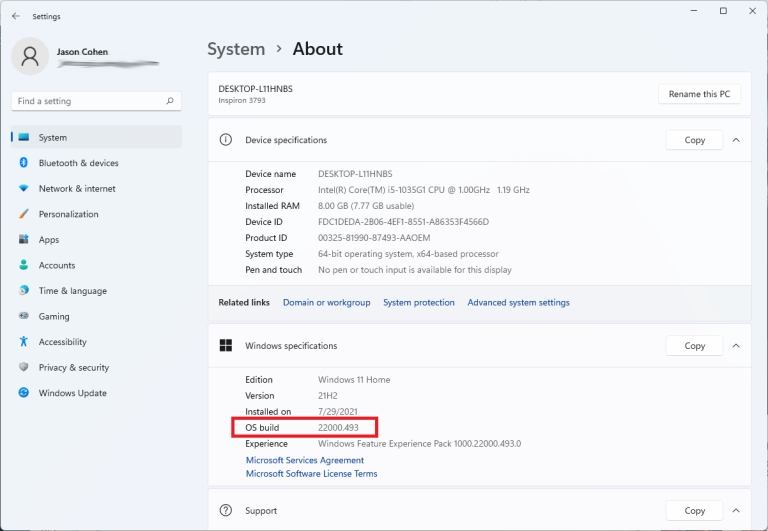
Task: Select System in the sidebar
Action: point(96,137)
